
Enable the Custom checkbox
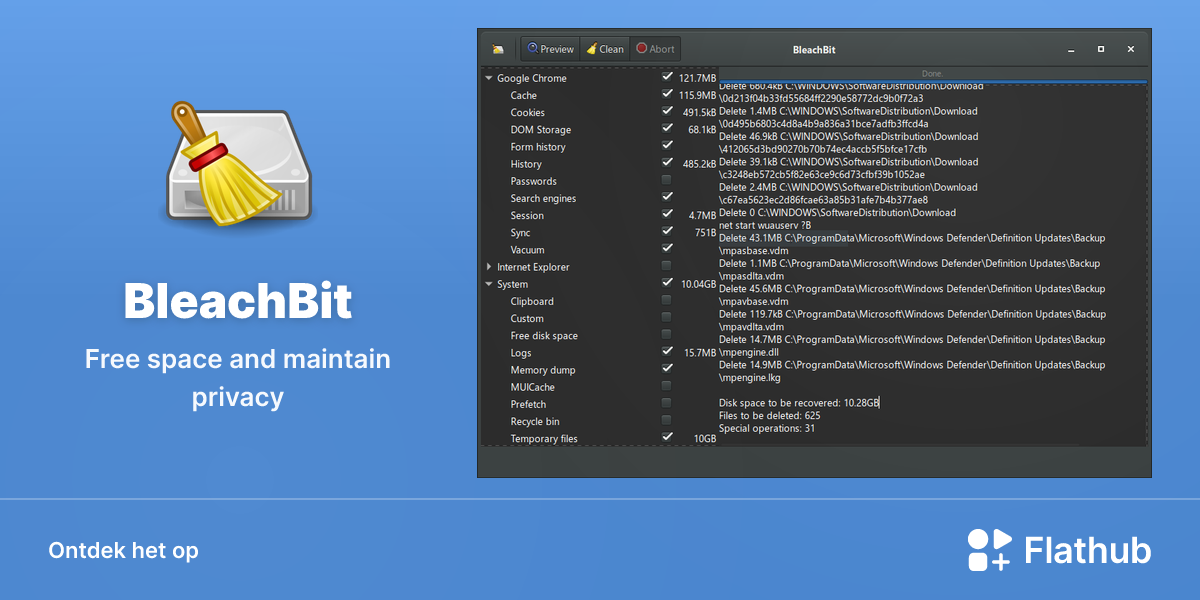[667, 316]
